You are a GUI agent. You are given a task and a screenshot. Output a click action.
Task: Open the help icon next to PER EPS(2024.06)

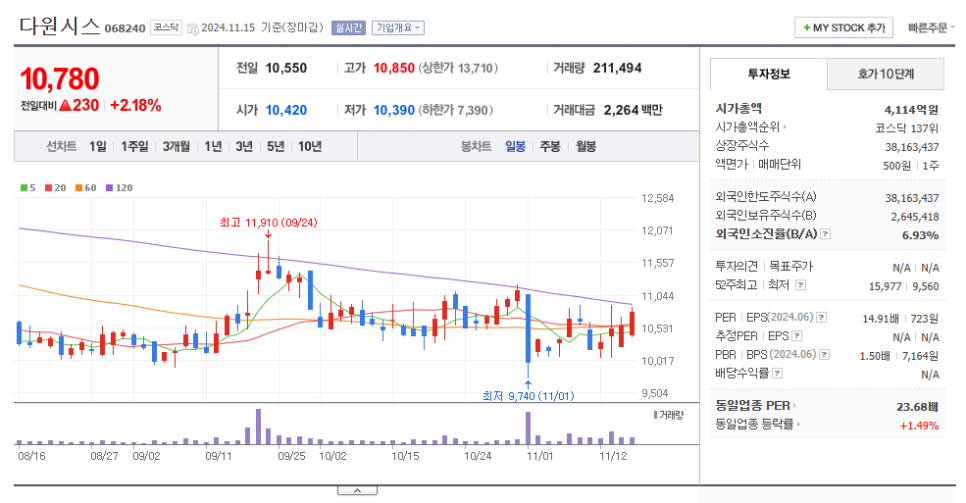coord(822,318)
